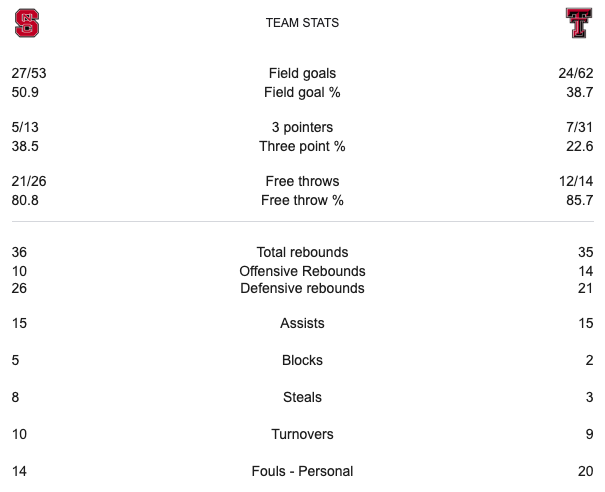Click the Three point % label
Image resolution: width=605 pixels, height=492 pixels.
point(302,145)
